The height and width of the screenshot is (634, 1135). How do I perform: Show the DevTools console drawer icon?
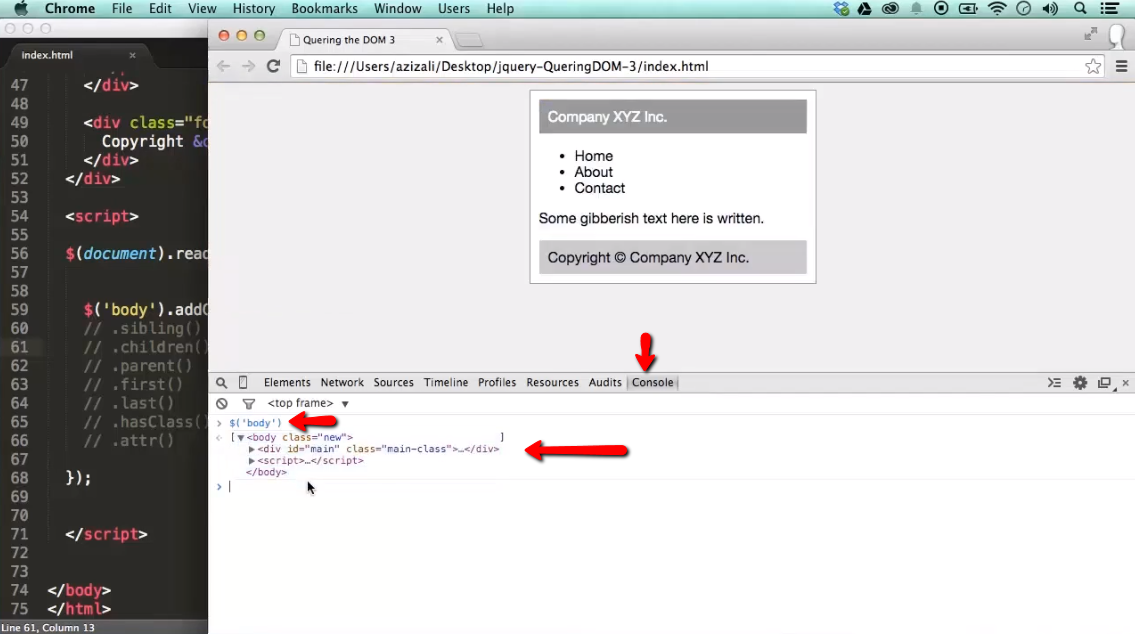point(1054,383)
